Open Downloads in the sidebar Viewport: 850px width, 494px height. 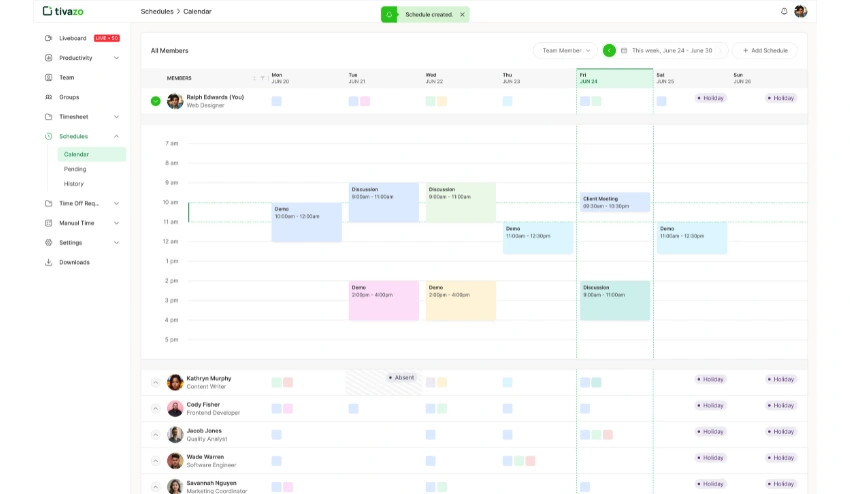point(74,262)
